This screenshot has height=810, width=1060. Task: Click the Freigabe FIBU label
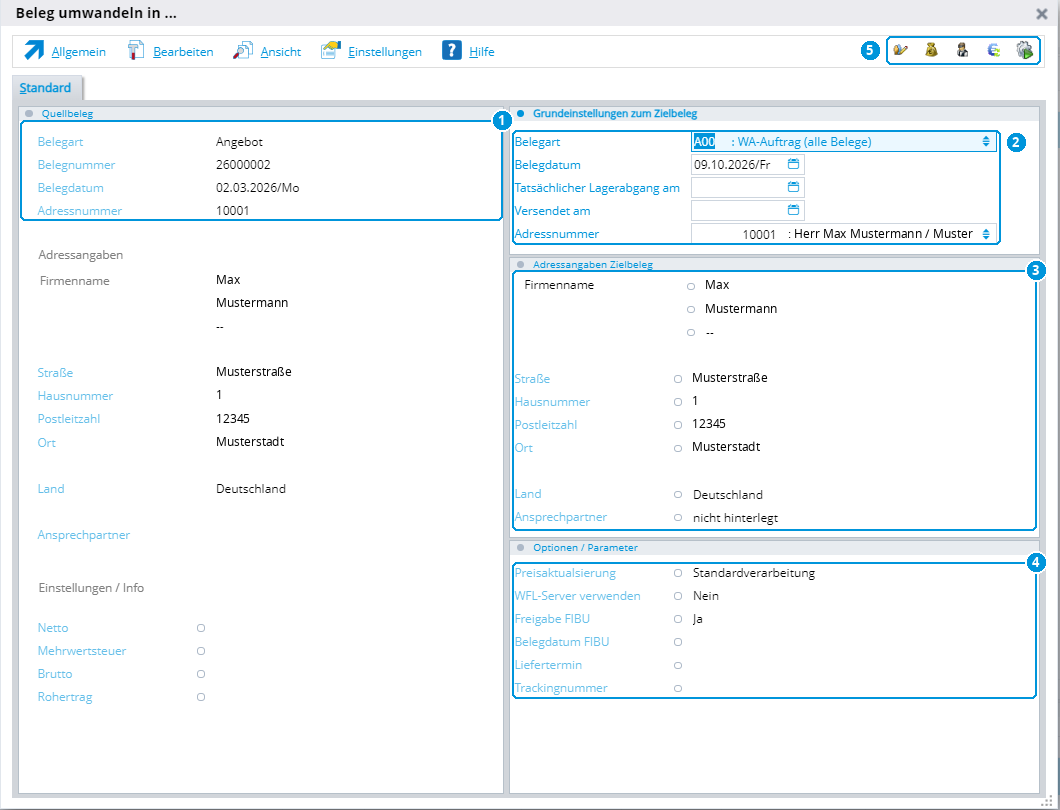click(552, 619)
